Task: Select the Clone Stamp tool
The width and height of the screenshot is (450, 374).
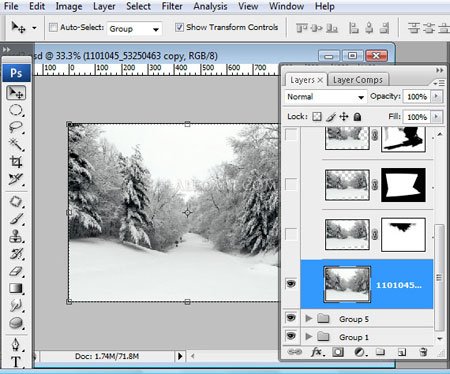Action: click(x=16, y=236)
